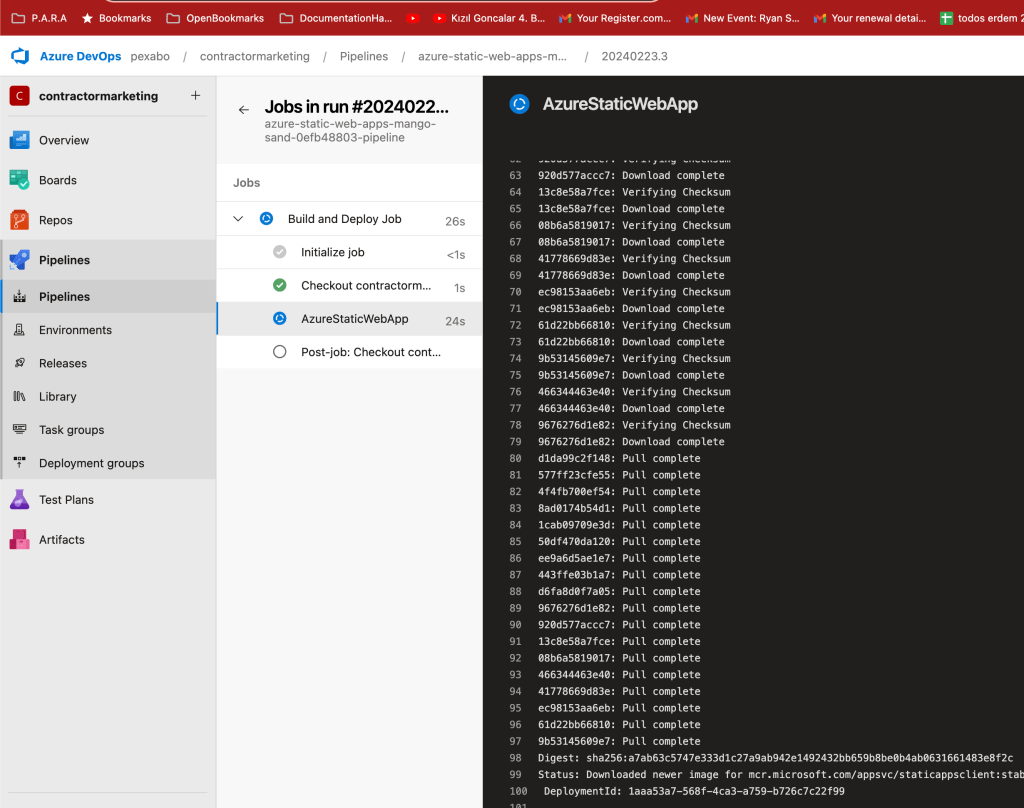Screen dimensions: 1024x808
Task: Click the Azure DevOps logo icon
Action: point(20,56)
